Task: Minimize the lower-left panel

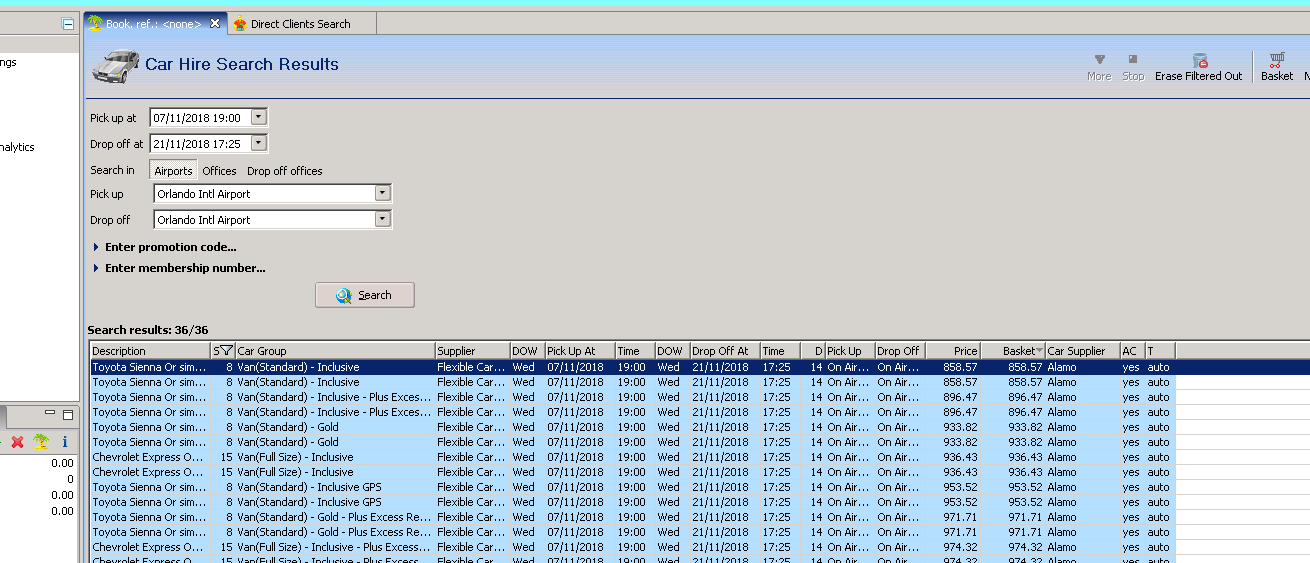Action: 52,414
